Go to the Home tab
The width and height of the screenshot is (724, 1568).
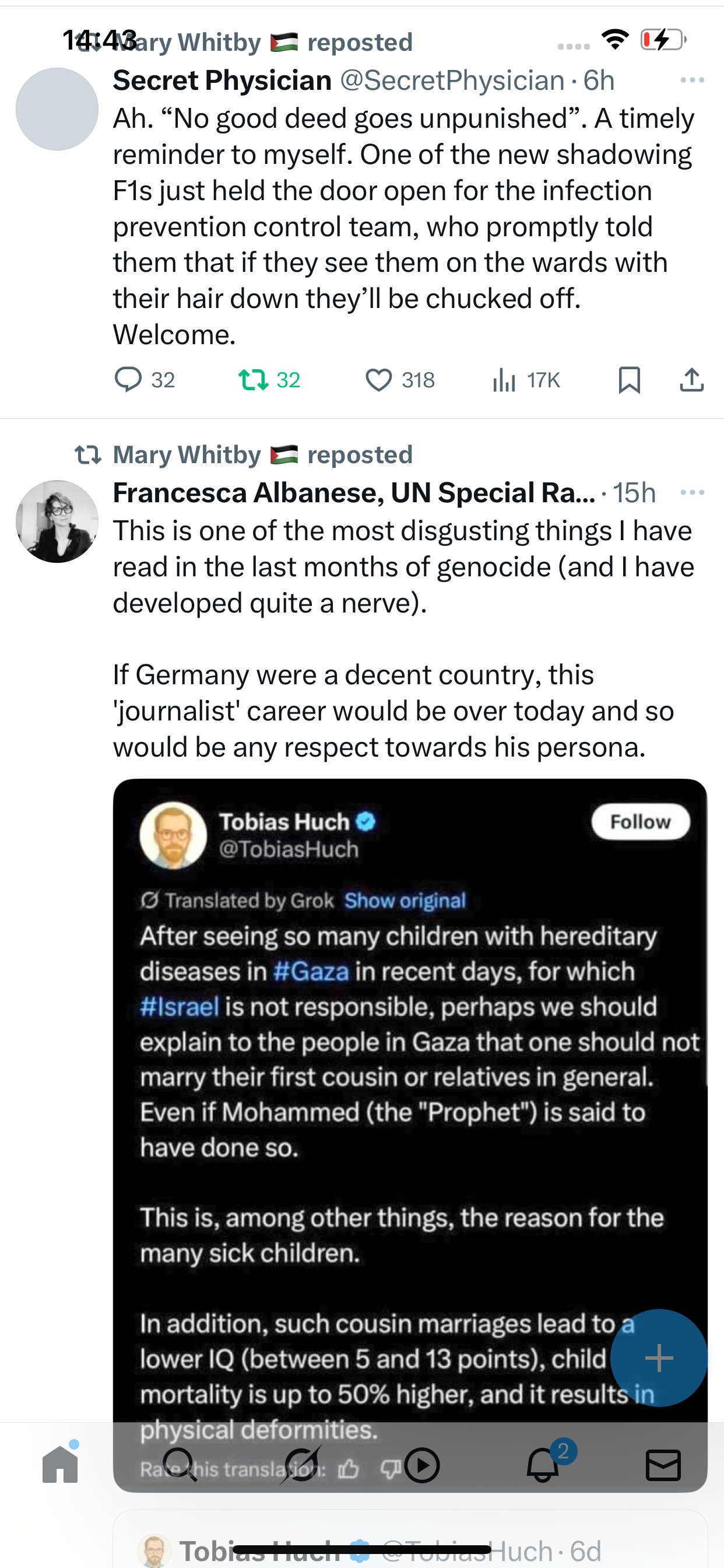click(x=60, y=1465)
